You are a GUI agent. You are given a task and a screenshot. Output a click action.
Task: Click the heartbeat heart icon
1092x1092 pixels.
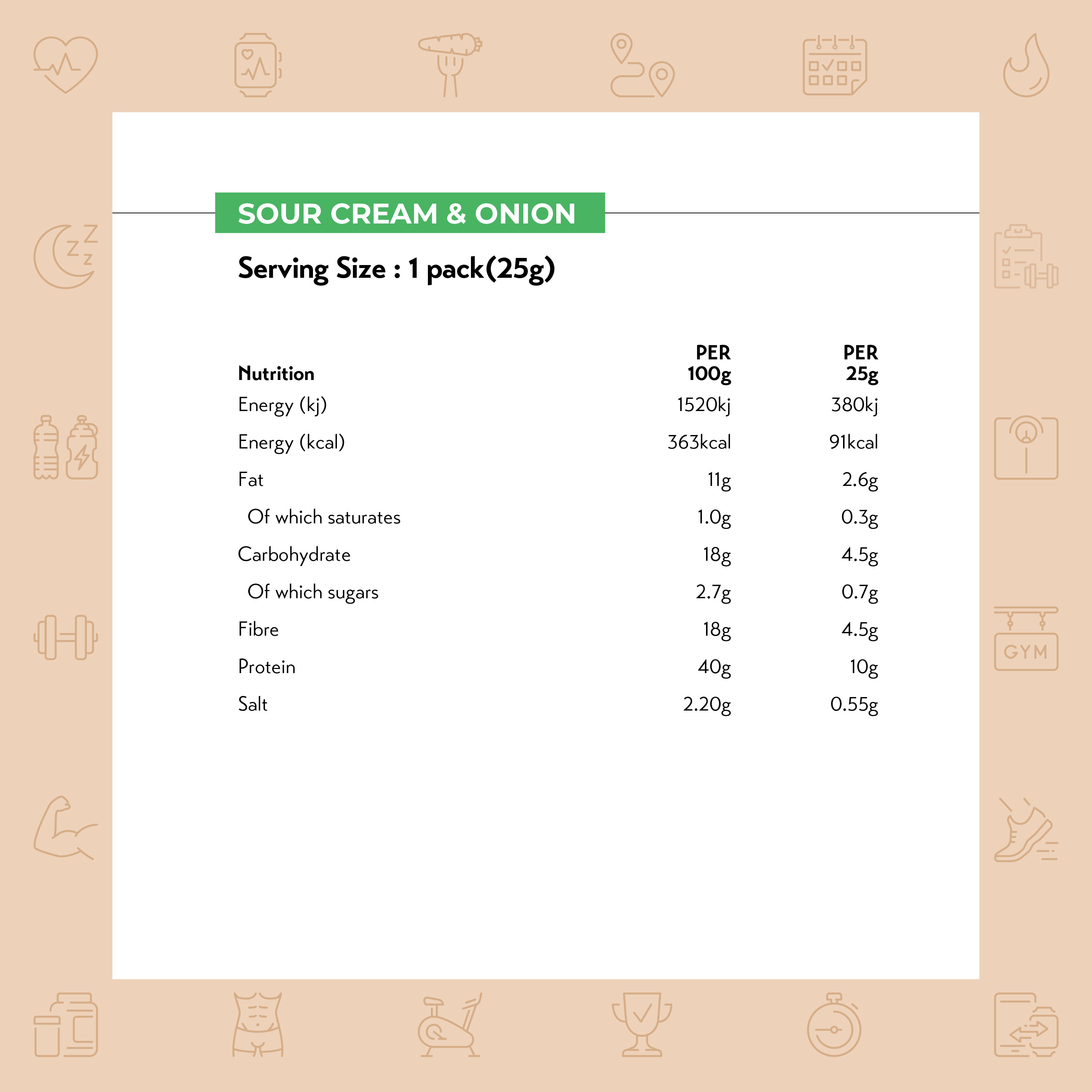pyautogui.click(x=66, y=65)
